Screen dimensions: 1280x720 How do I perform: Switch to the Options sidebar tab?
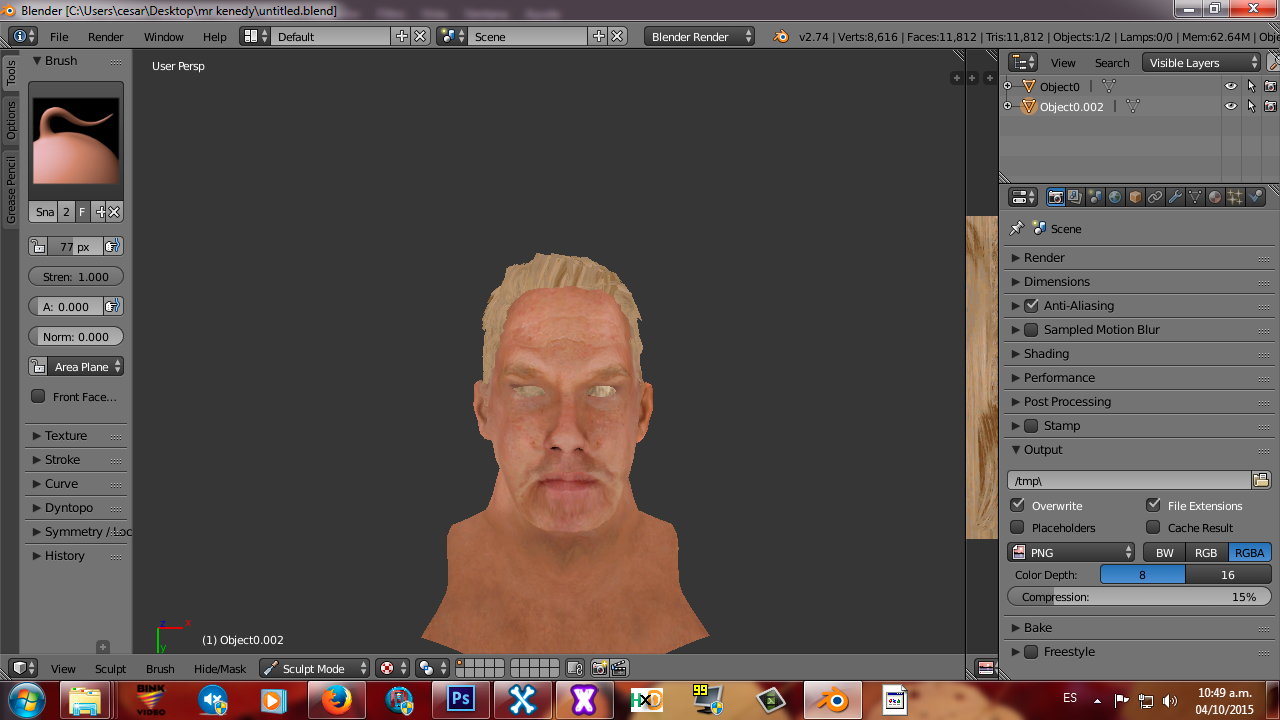(11, 120)
